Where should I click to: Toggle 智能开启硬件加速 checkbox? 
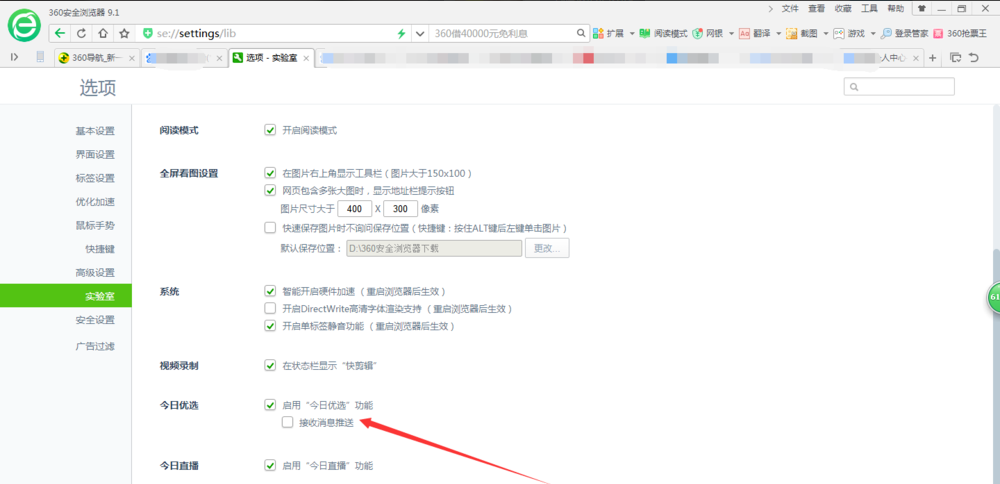pos(269,291)
